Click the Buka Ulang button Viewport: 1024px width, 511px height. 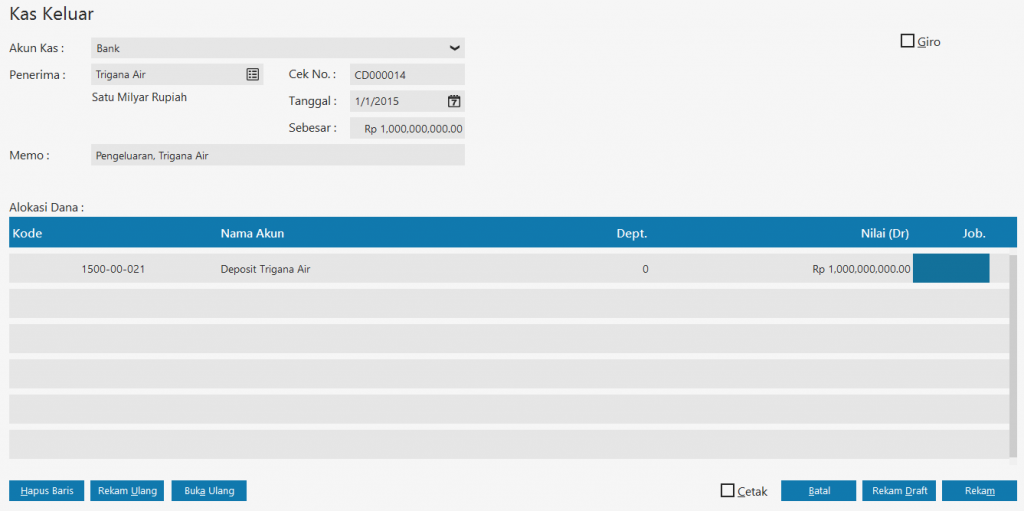(x=209, y=491)
